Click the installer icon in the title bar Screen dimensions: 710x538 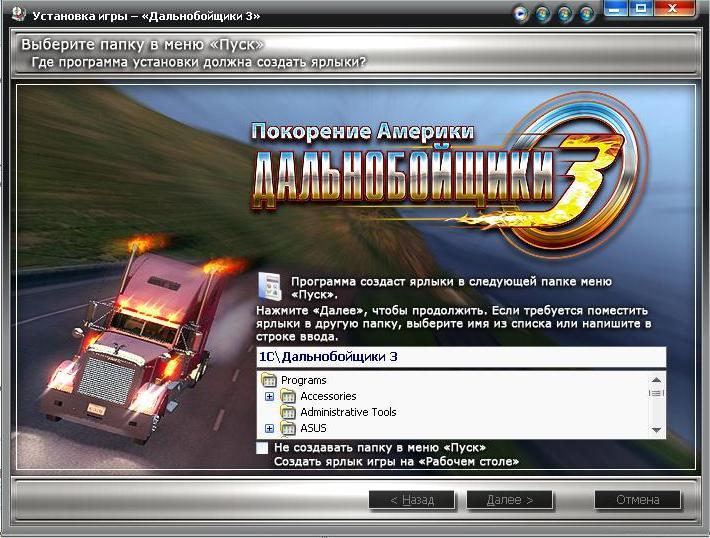pos(18,15)
